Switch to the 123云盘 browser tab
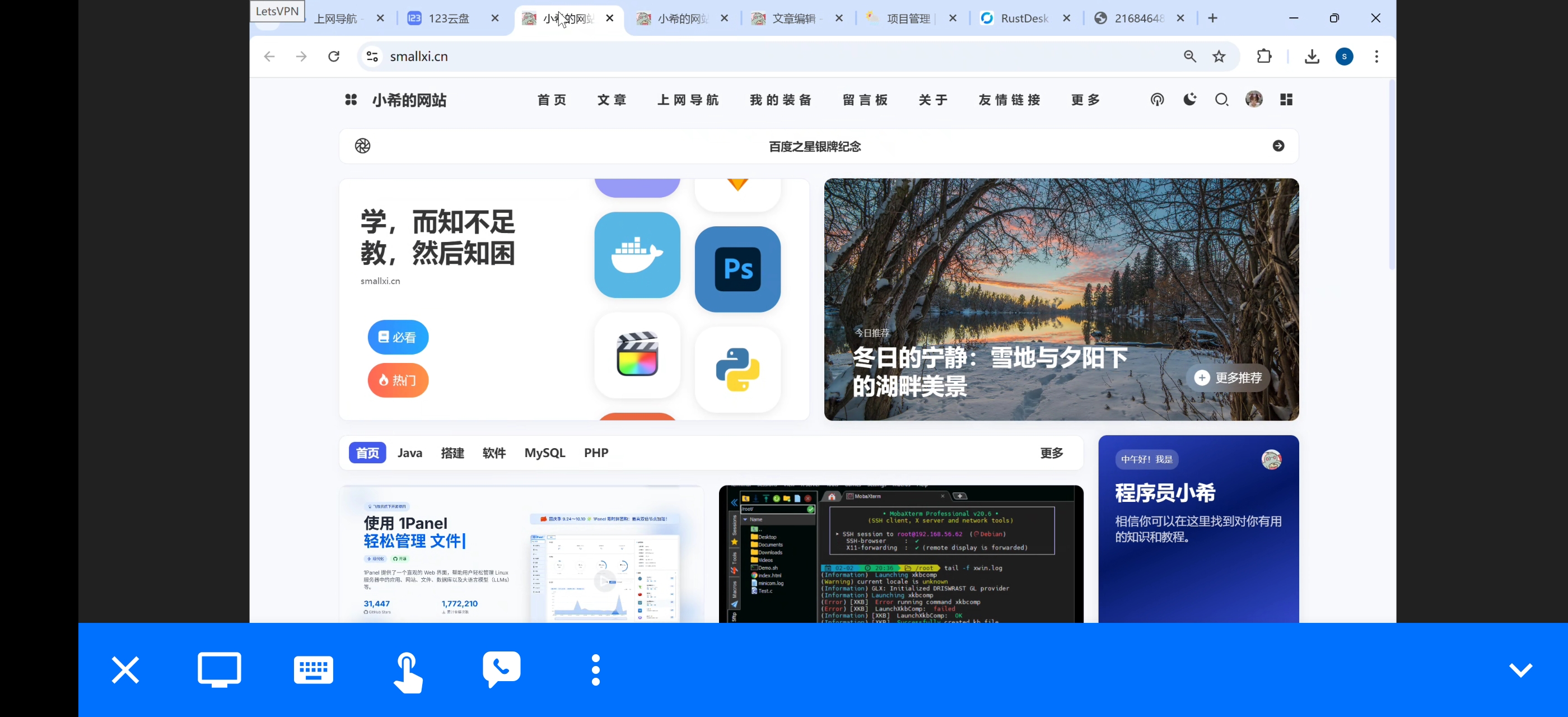1568x717 pixels. click(x=449, y=18)
